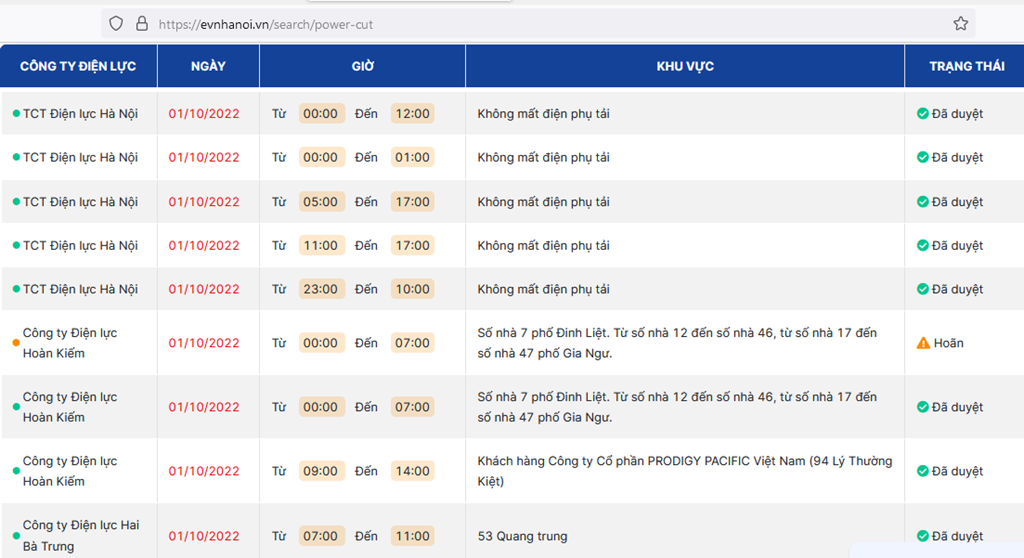
Task: Click the PRODIGY PACIFIC Việt Nam customer text
Action: click(684, 471)
